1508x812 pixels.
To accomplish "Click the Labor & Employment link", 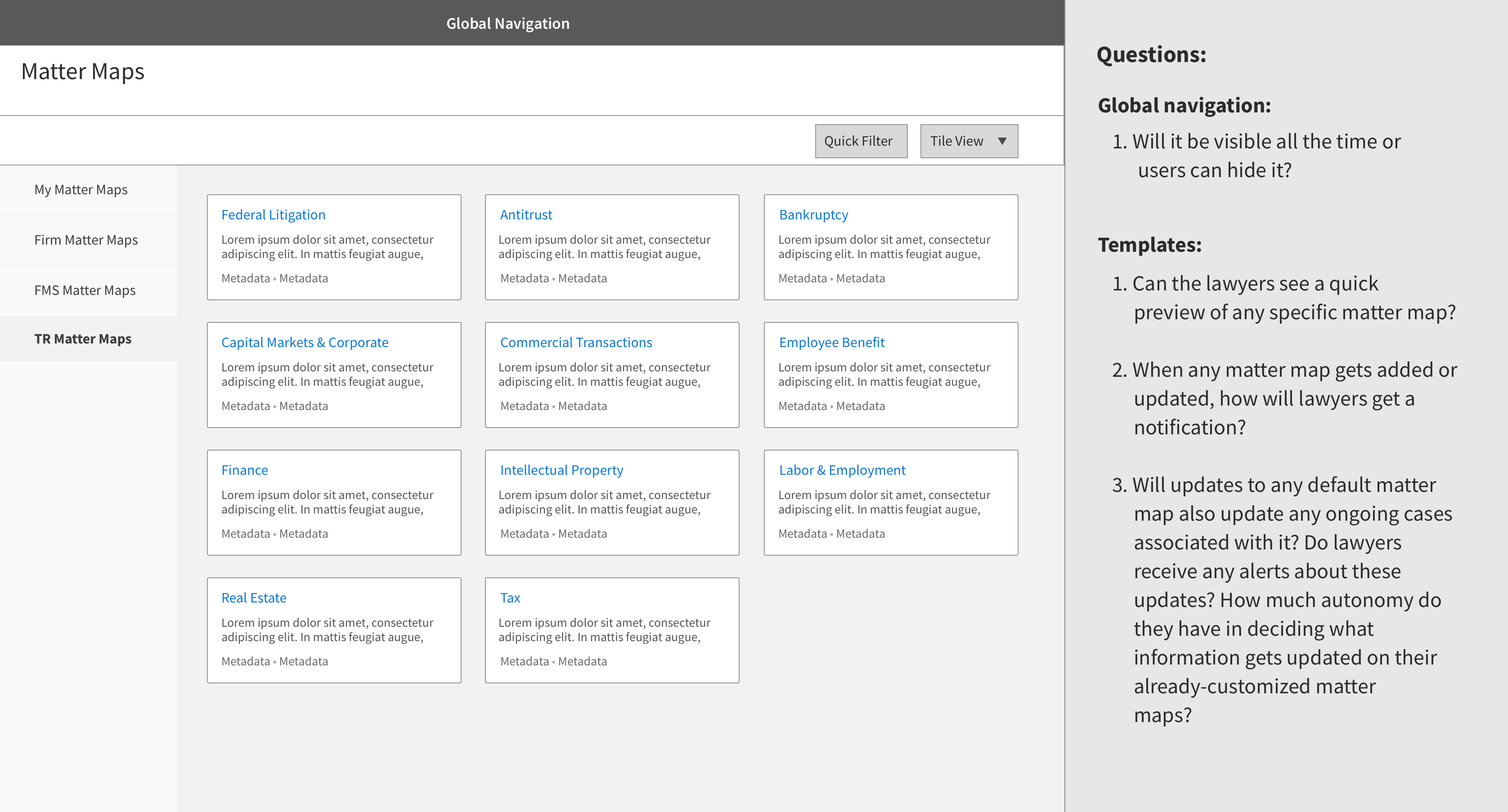I will 842,470.
